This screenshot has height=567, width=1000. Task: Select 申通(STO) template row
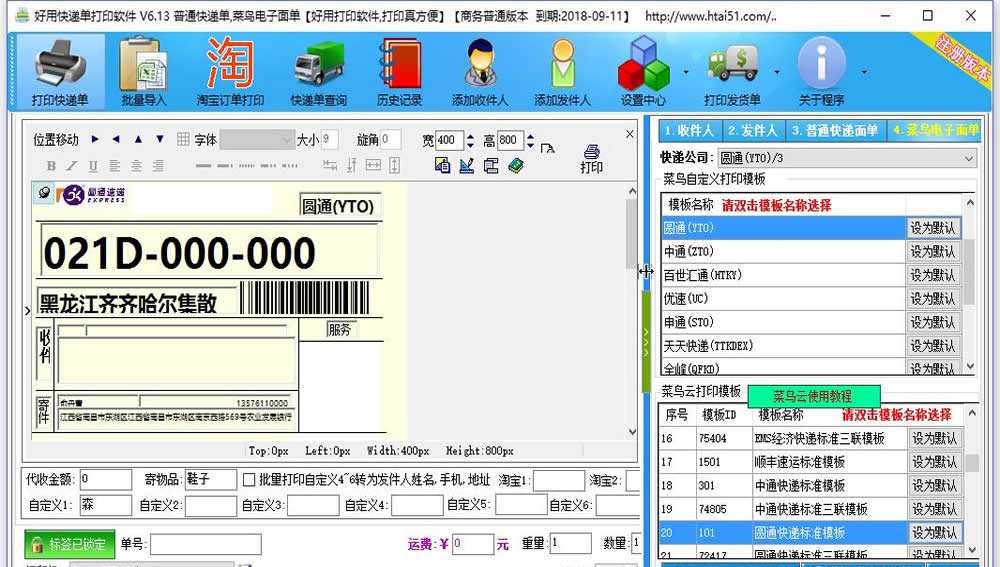pos(783,322)
